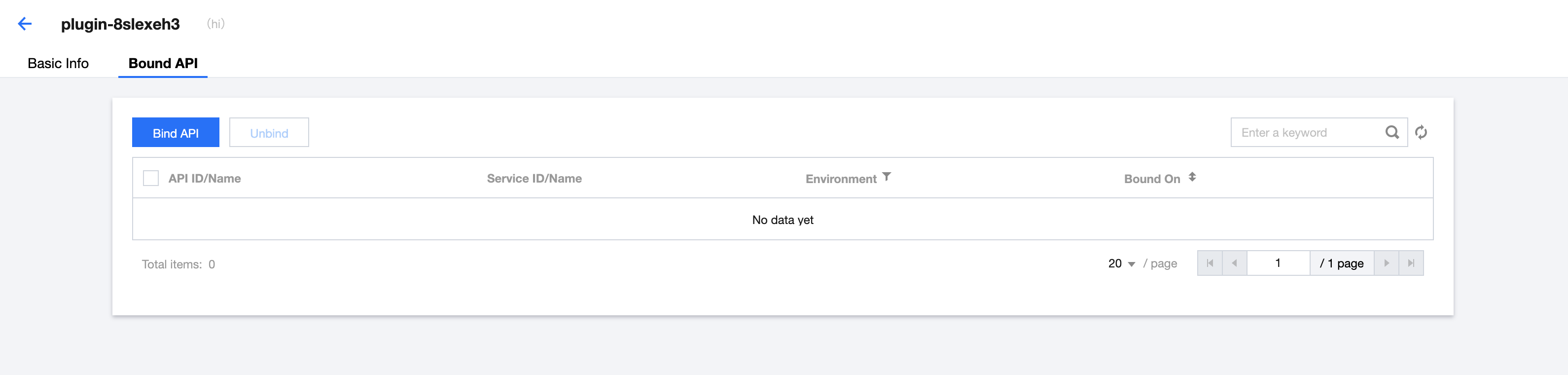This screenshot has width=1568, height=375.
Task: Go to the first page
Action: tap(1210, 263)
